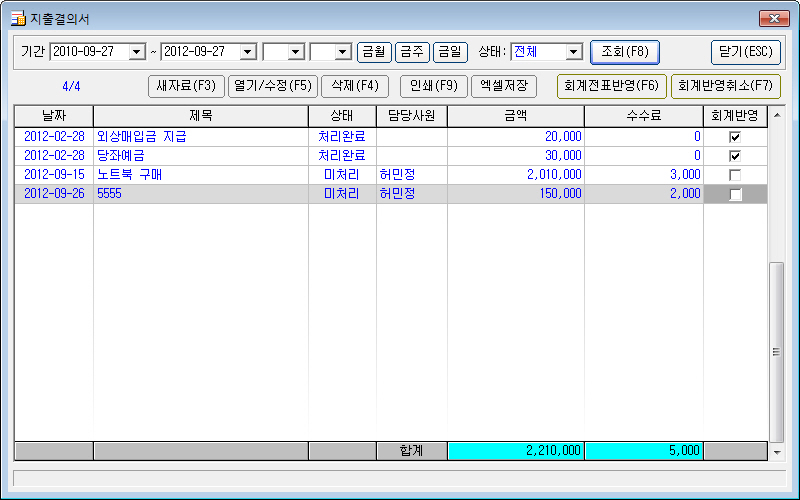Toggle 회계반영 checkbox for 당좌예금 row
The image size is (800, 500).
point(735,156)
